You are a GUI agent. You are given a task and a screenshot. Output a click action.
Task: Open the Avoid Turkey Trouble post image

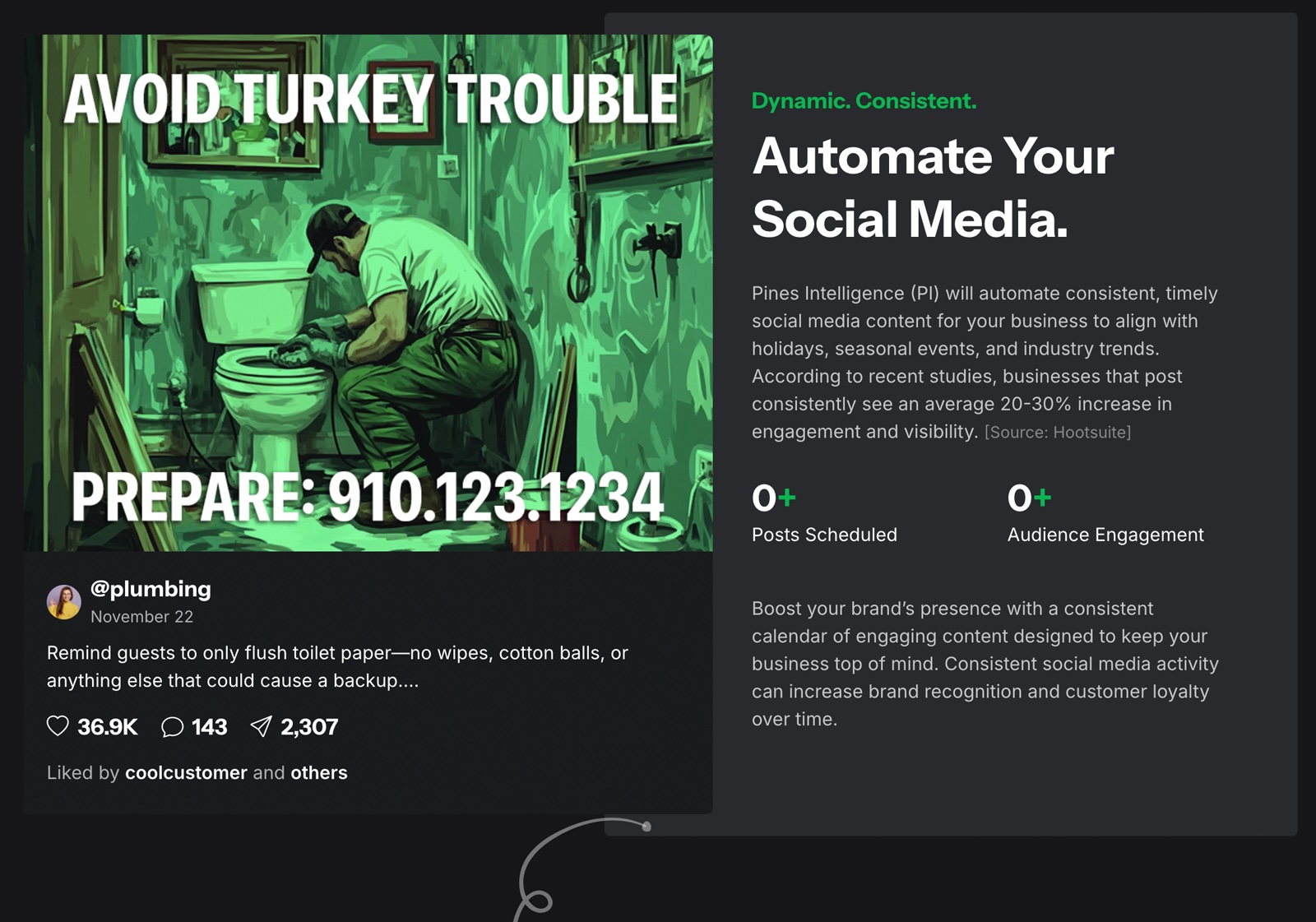point(368,293)
